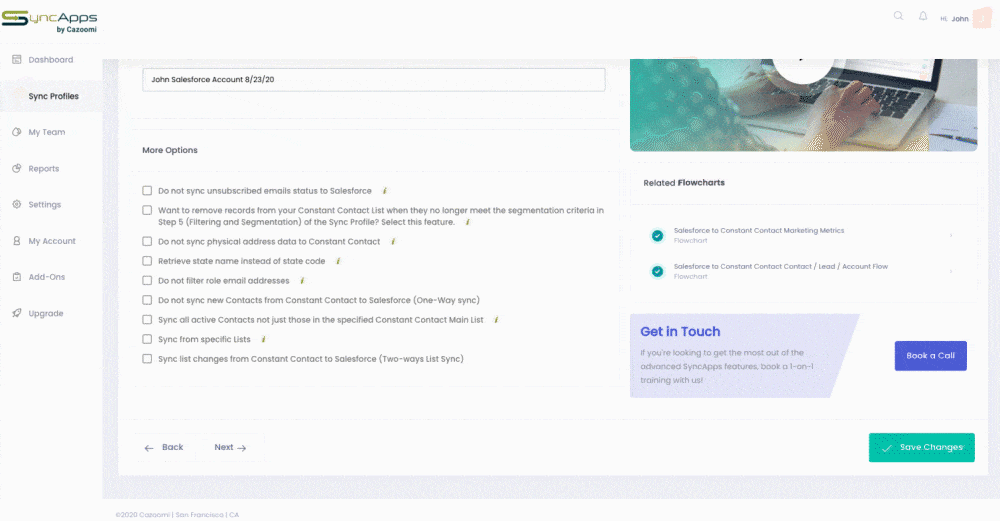The image size is (1000, 521).
Task: Click the laptop video thumbnail
Action: (804, 105)
